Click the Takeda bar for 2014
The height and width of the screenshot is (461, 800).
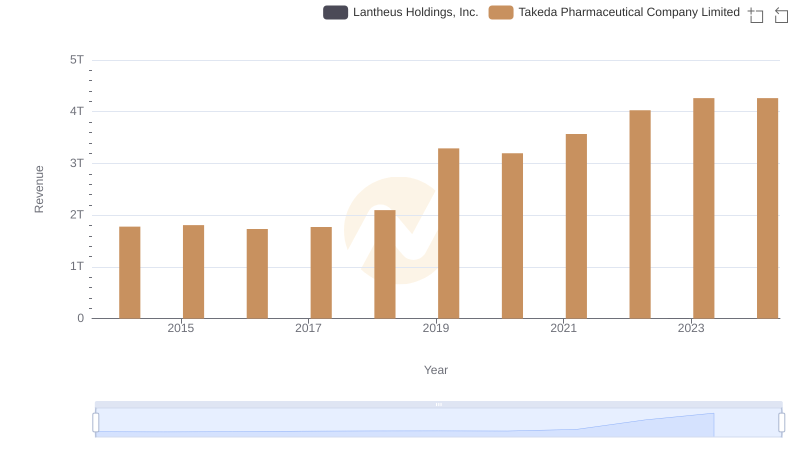click(130, 273)
